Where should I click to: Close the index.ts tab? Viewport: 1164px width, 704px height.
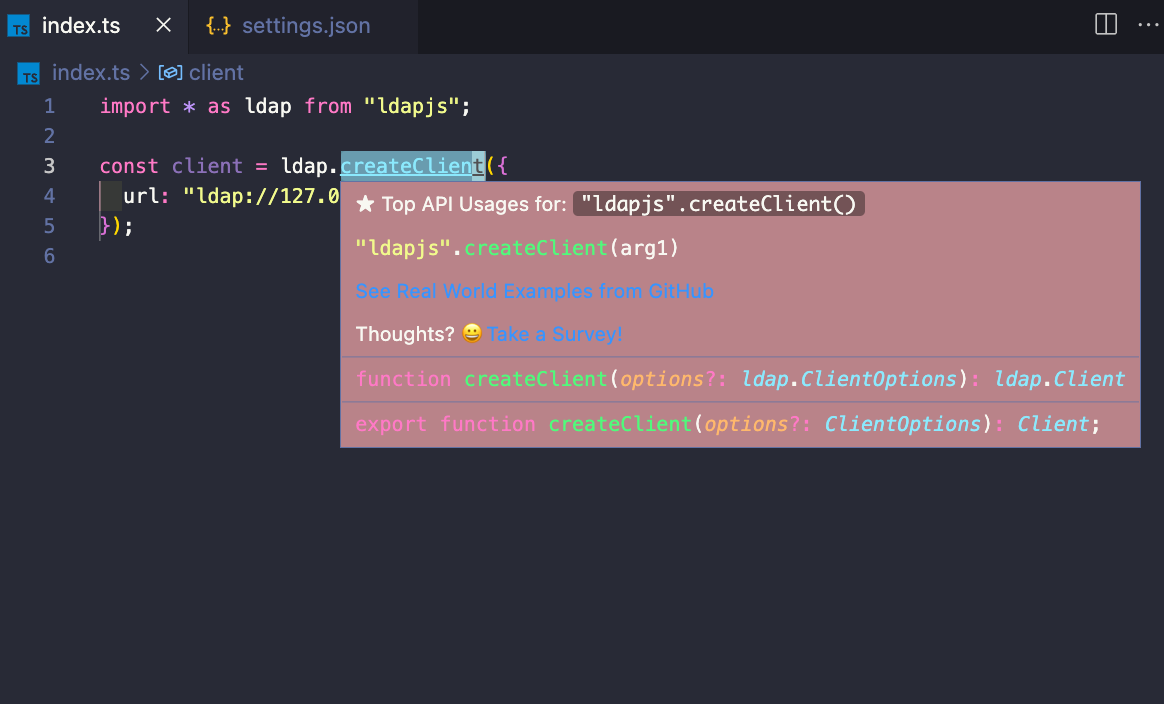click(164, 26)
